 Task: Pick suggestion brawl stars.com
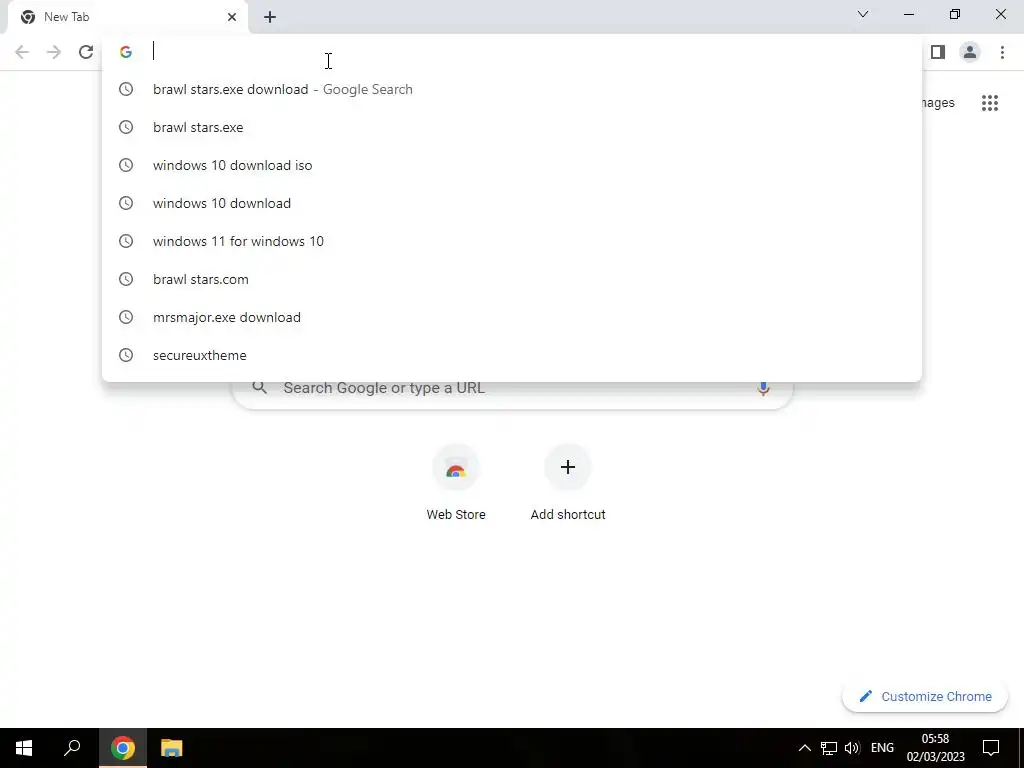tap(512, 279)
